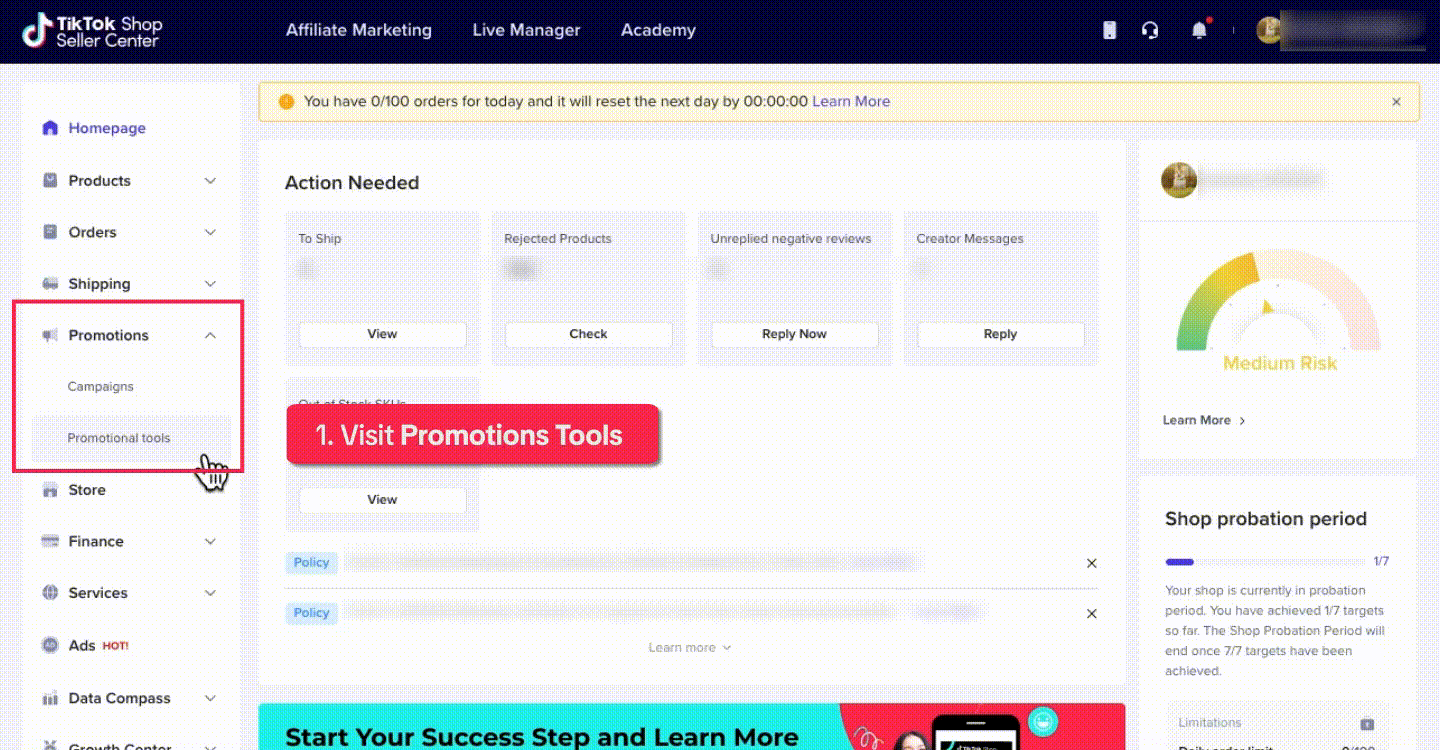The height and width of the screenshot is (750, 1440).
Task: Open the Live Manager menu
Action: pyautogui.click(x=526, y=30)
